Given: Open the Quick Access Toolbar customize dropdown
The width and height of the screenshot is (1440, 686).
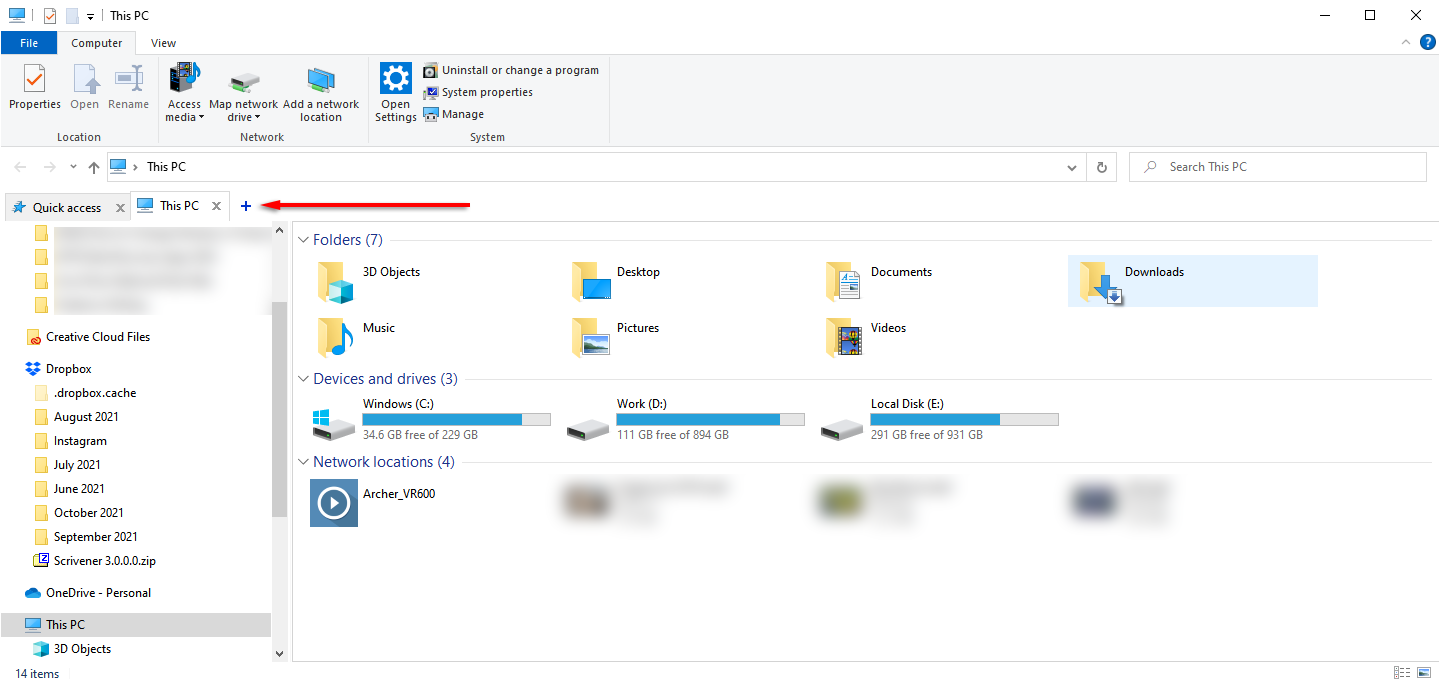Looking at the screenshot, I should click(x=90, y=16).
